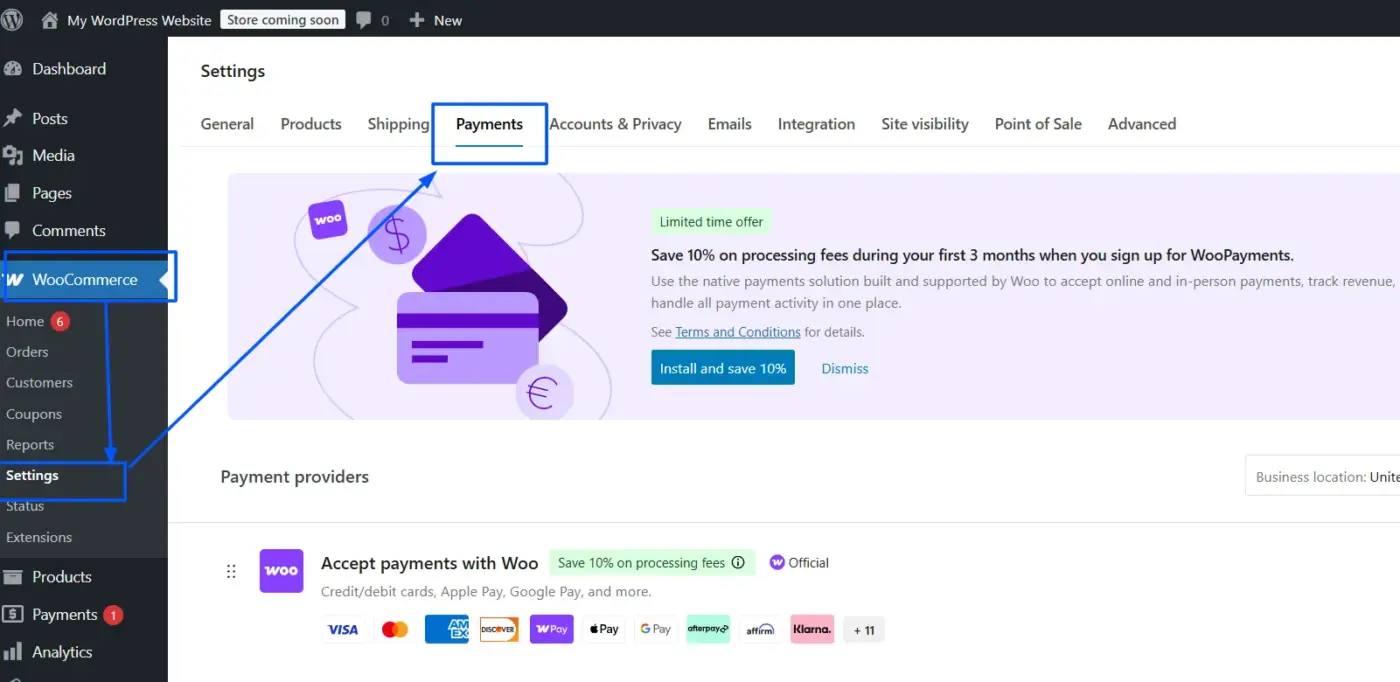The height and width of the screenshot is (682, 1400).
Task: Switch to the Shipping settings tab
Action: (398, 124)
